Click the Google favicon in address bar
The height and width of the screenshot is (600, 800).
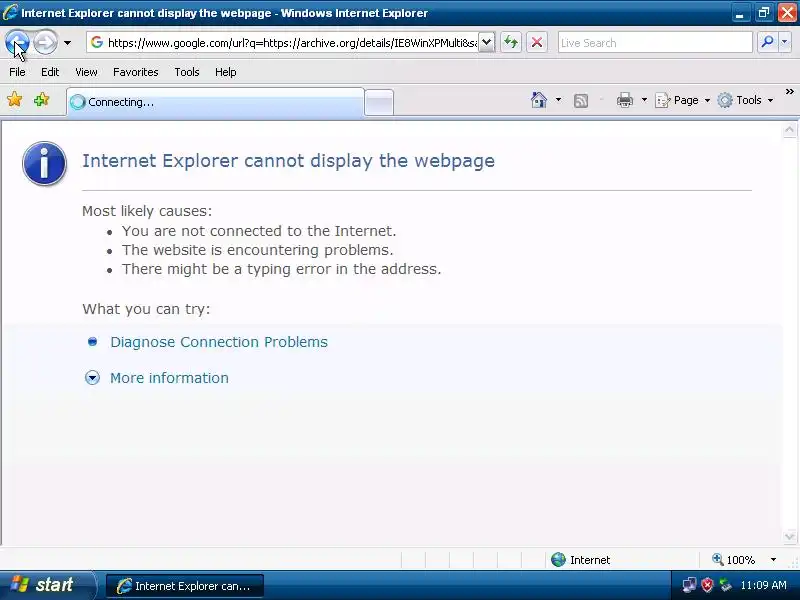click(97, 42)
